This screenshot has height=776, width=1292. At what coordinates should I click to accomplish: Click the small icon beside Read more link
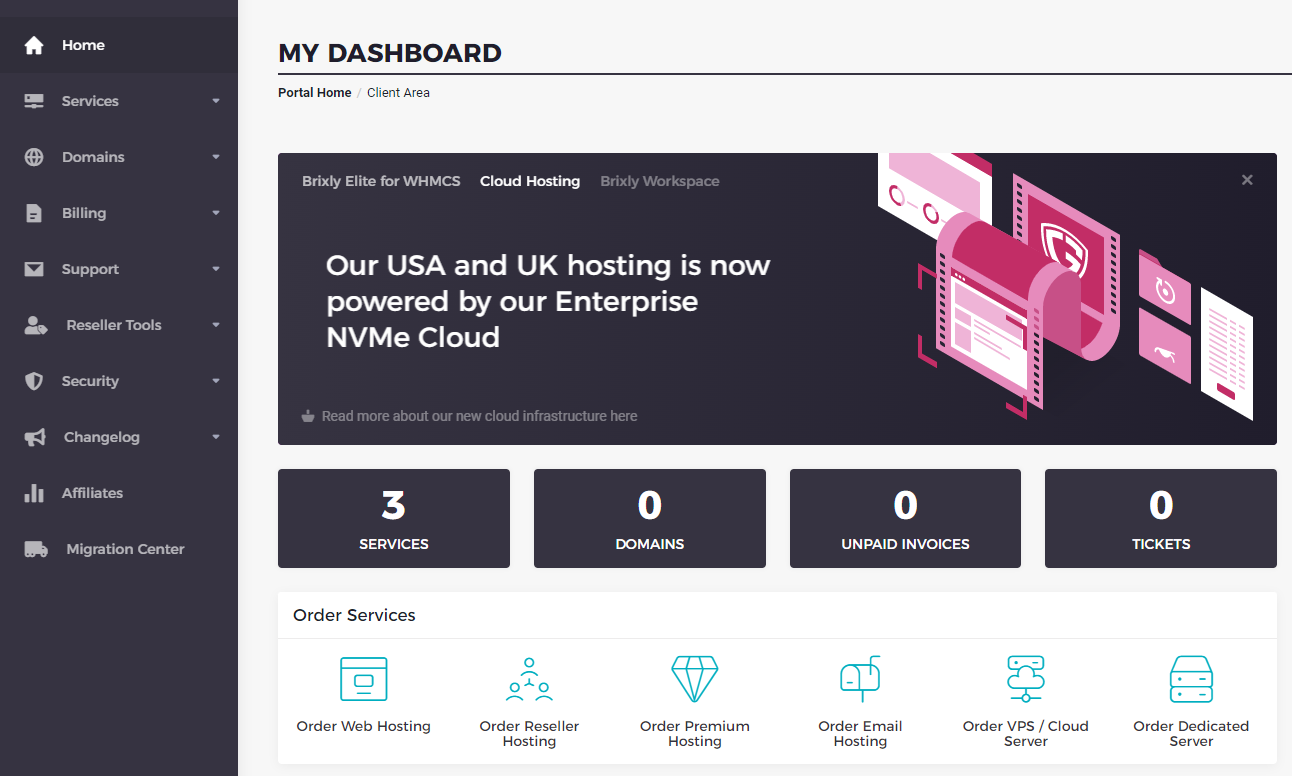pyautogui.click(x=308, y=416)
